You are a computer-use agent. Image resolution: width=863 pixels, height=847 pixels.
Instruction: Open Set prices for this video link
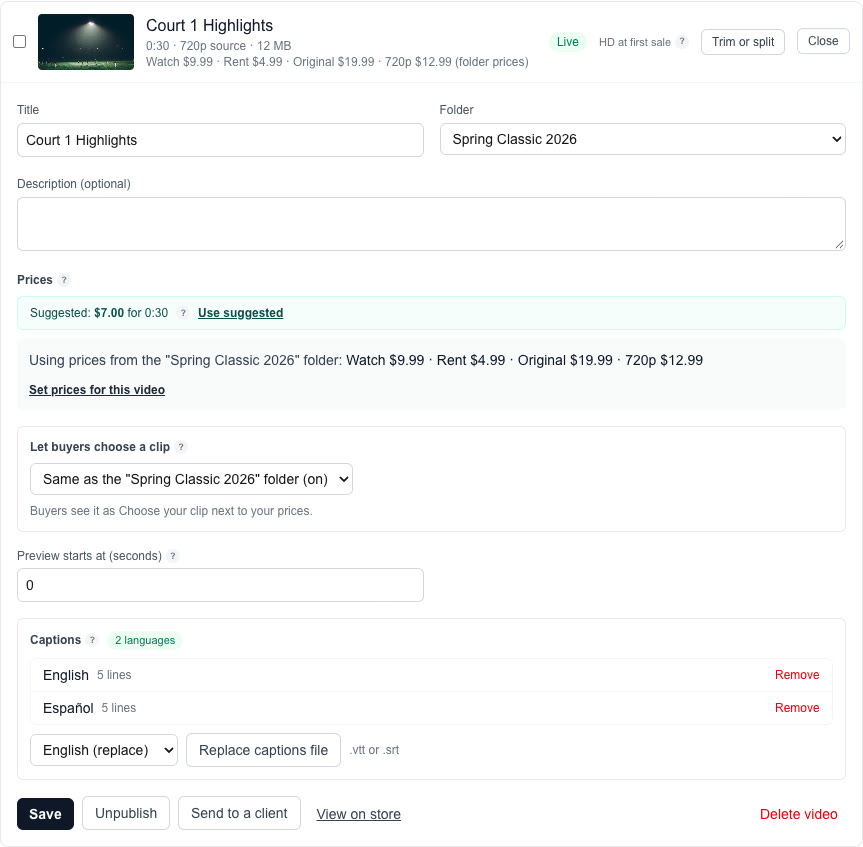[97, 390]
